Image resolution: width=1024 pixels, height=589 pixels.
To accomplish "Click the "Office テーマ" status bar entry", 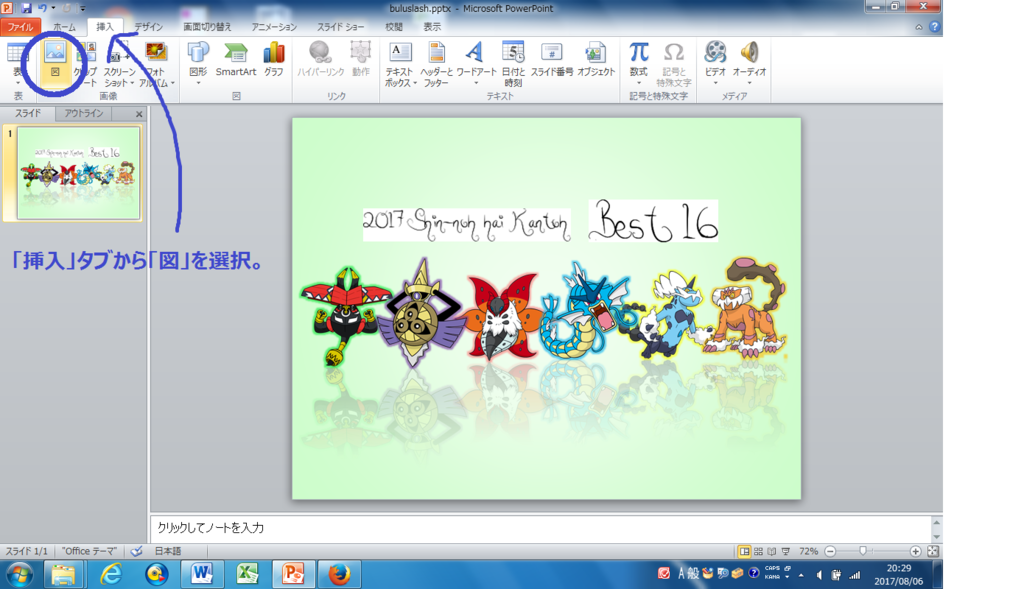I will pyautogui.click(x=89, y=551).
